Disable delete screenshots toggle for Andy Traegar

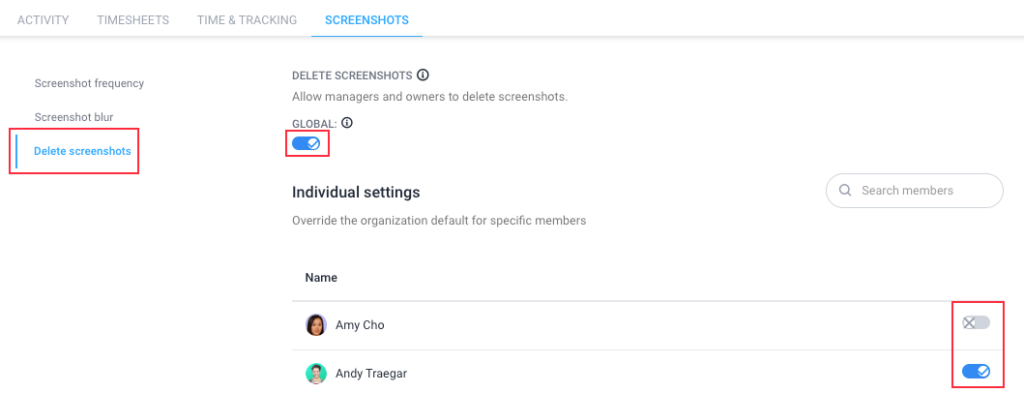tap(976, 371)
